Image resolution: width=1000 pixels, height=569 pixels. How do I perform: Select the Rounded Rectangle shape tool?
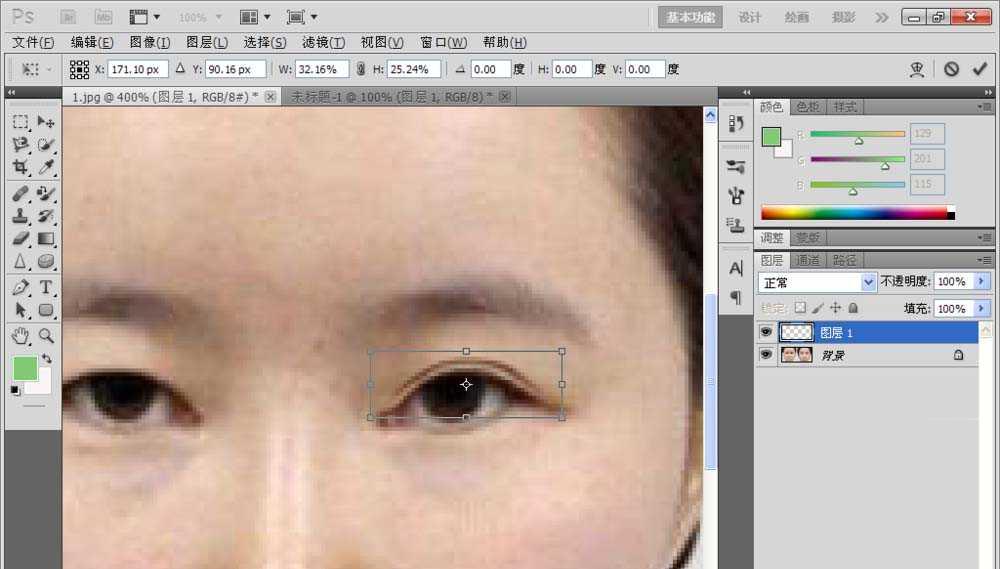(45, 310)
